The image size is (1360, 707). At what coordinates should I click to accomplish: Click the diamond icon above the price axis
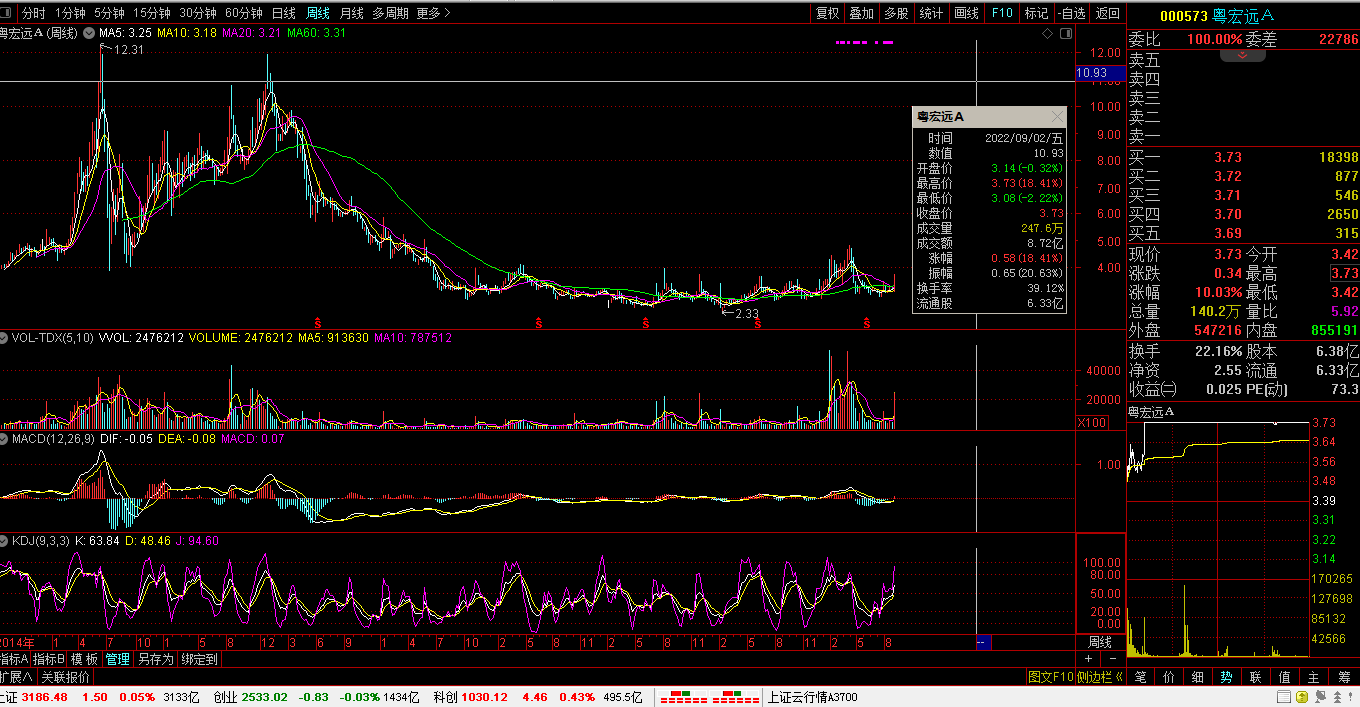point(1048,33)
